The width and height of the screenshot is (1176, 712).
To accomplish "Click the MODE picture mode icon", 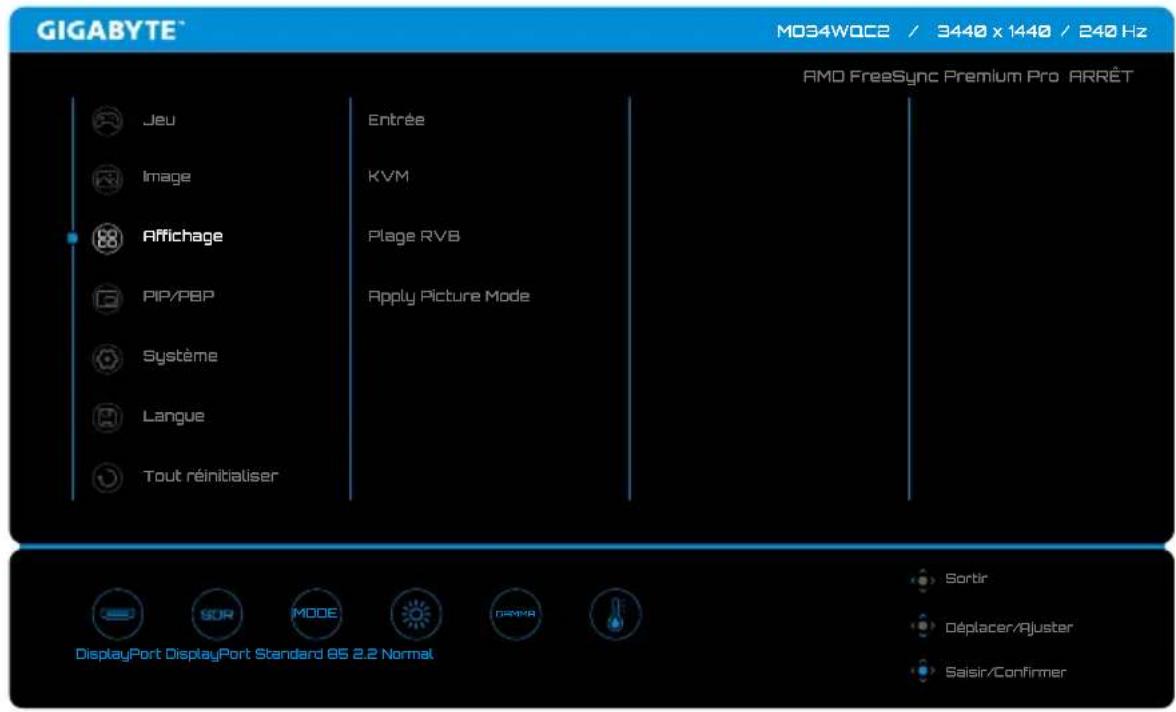I will 316,614.
